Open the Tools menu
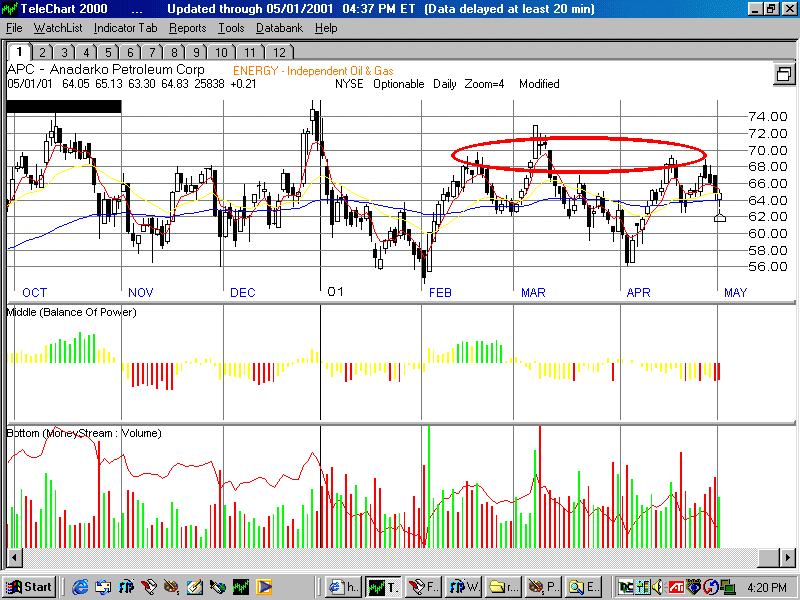The height and width of the screenshot is (600, 800). (231, 28)
